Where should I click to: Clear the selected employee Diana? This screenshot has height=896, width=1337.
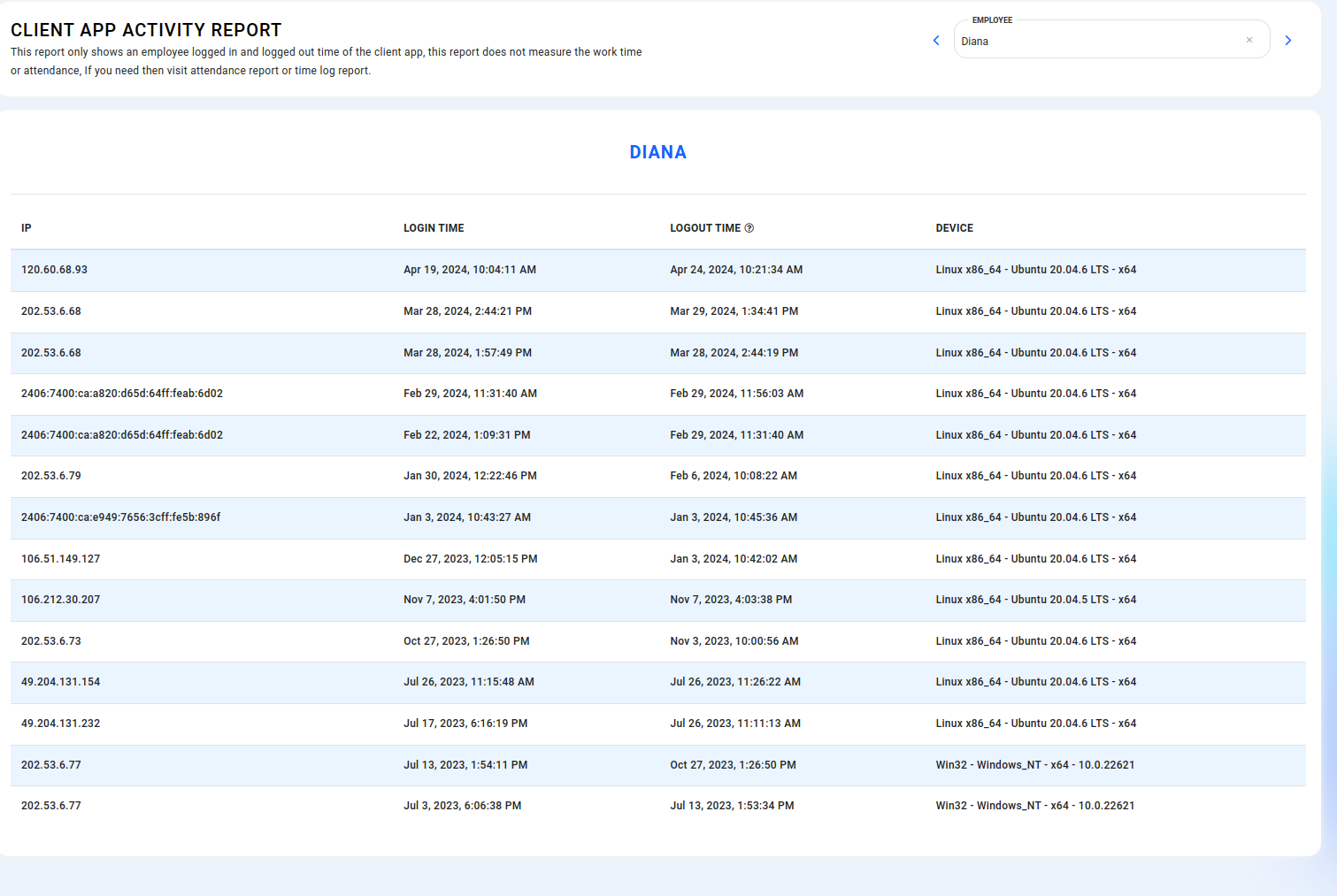coord(1249,40)
